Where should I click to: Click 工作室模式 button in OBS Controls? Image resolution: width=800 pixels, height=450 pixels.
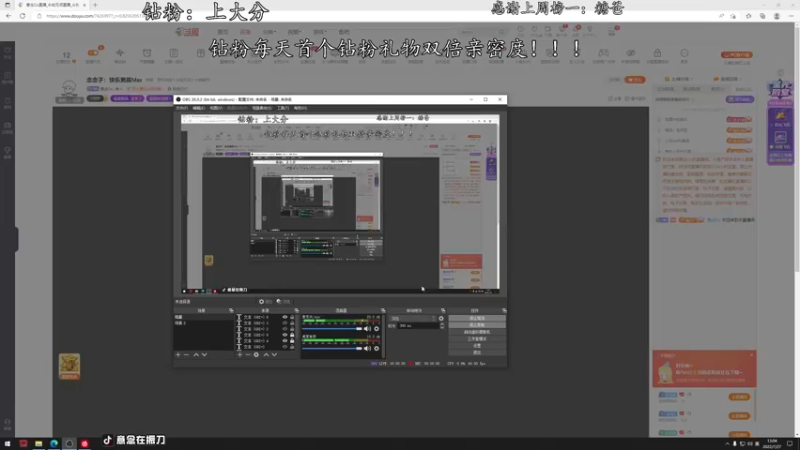pyautogui.click(x=477, y=339)
